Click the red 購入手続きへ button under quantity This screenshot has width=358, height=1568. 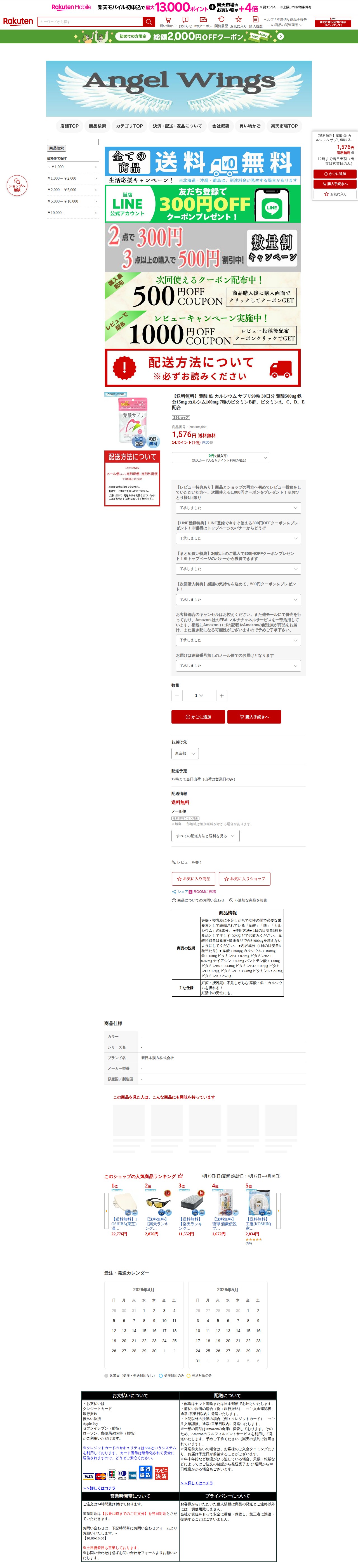click(255, 717)
